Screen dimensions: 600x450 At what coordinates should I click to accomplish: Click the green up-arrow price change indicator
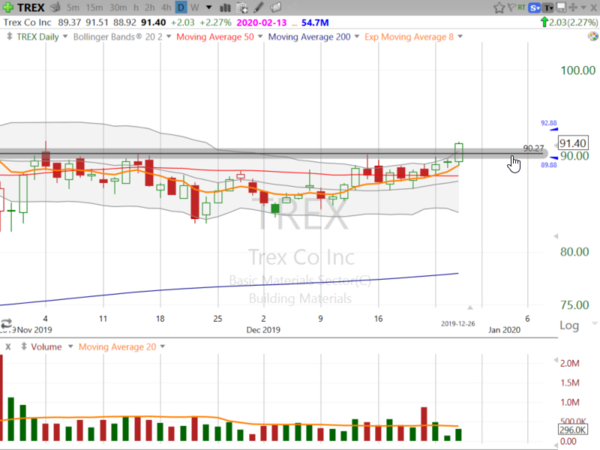coord(544,23)
